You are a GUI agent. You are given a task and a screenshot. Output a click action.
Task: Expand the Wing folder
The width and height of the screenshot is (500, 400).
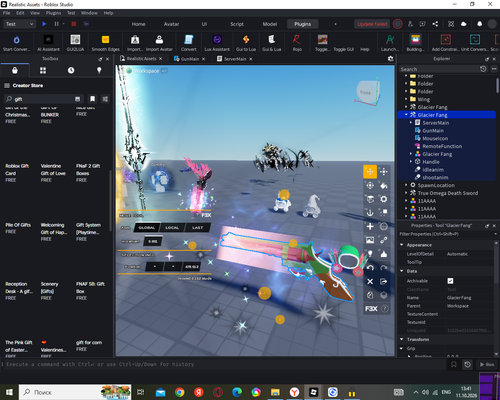[x=406, y=99]
